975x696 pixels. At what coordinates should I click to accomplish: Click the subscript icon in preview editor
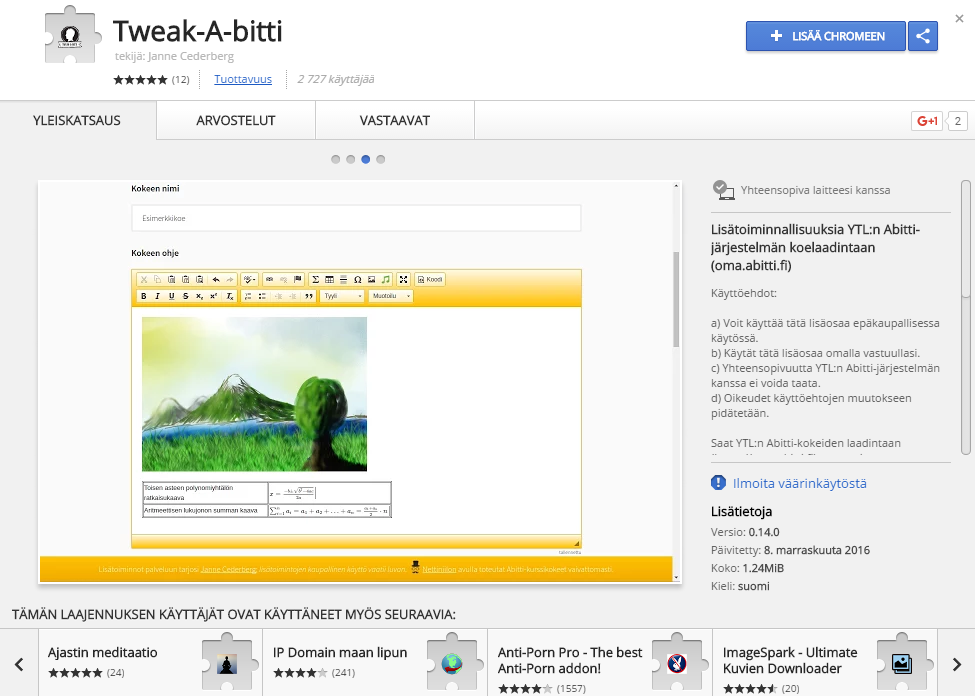coord(200,296)
